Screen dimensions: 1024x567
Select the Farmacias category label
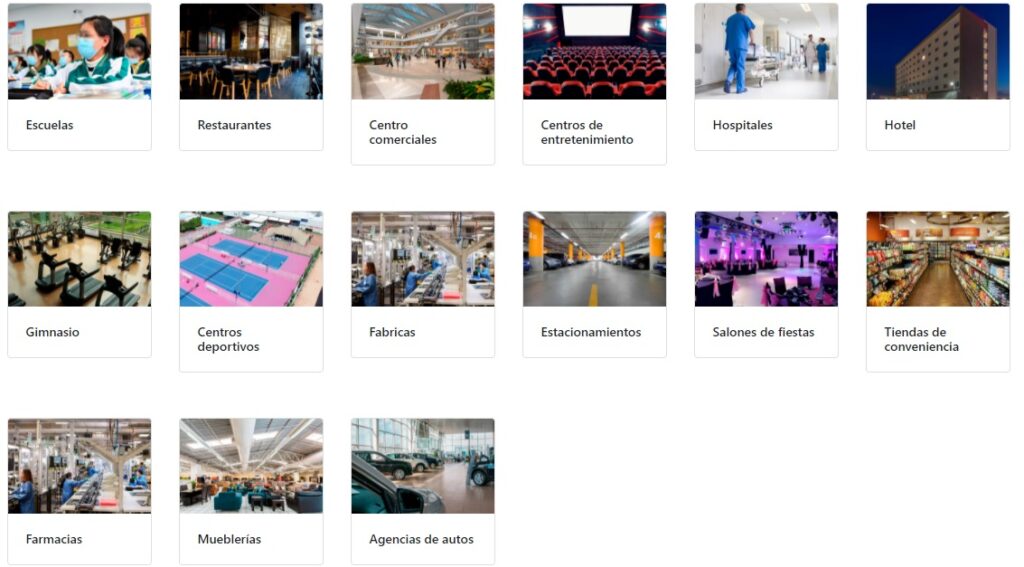click(54, 539)
